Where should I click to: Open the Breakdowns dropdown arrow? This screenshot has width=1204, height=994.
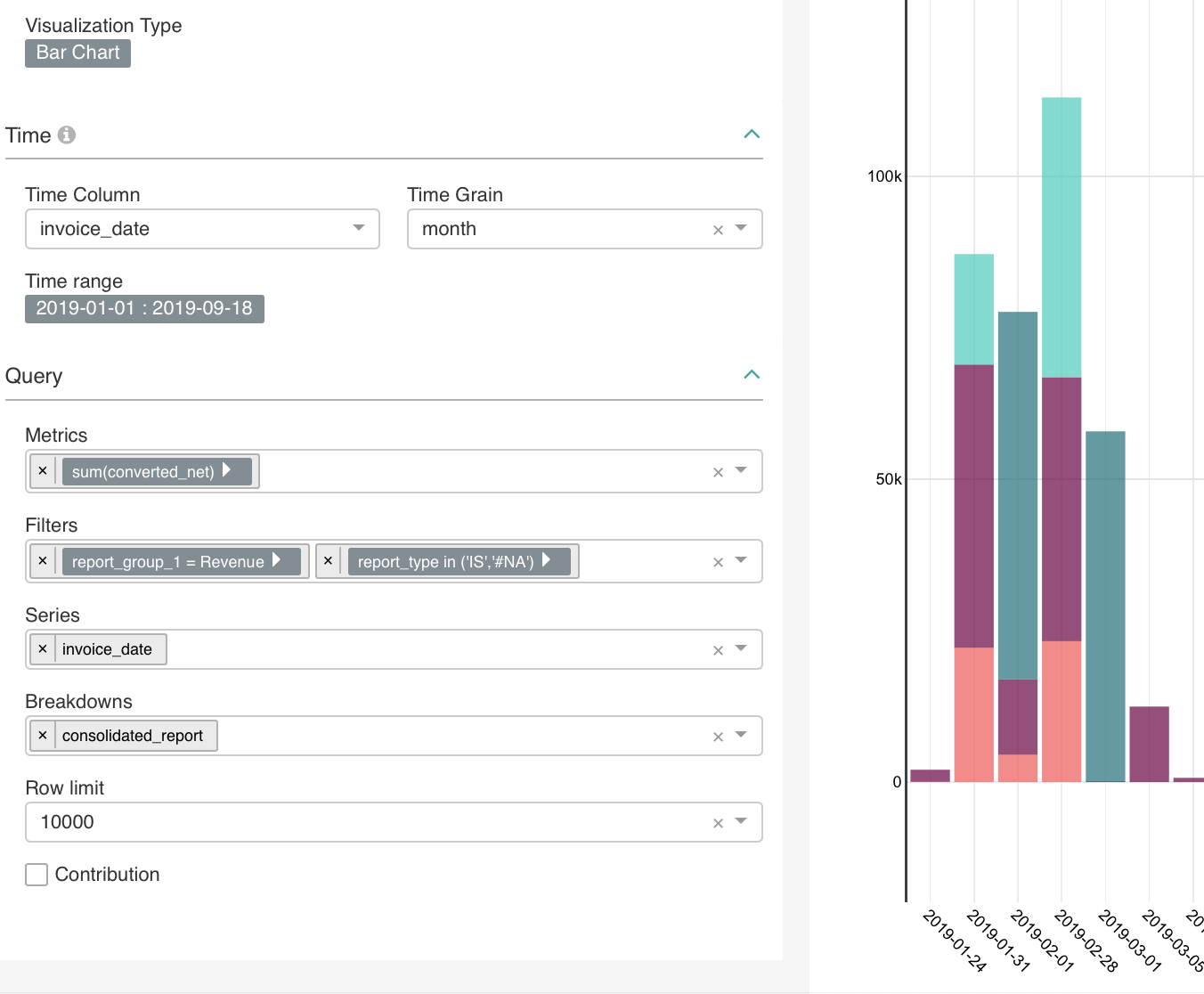pyautogui.click(x=741, y=735)
